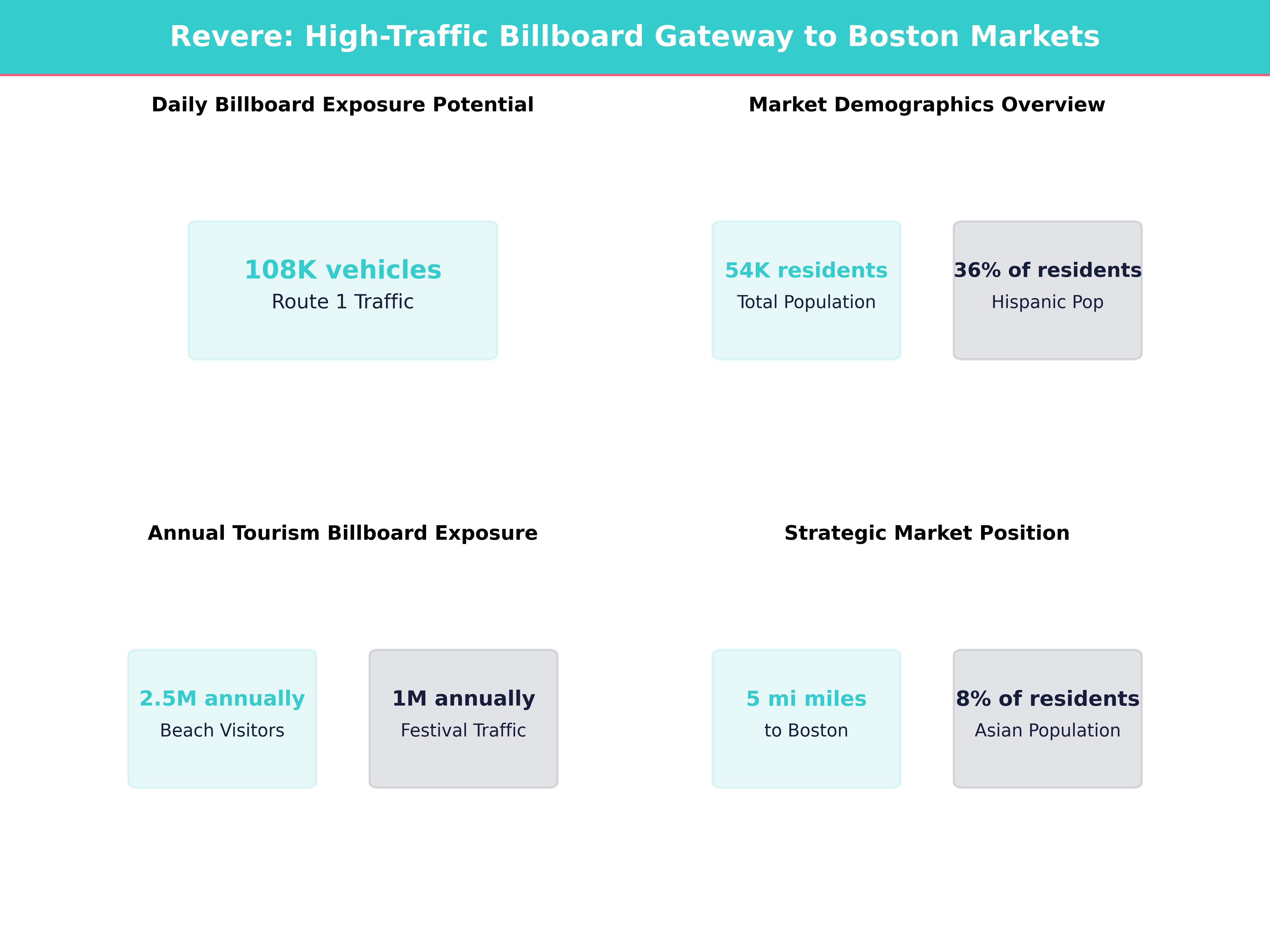Click the title 'Revere: High-Traffic Billboard Gateway to Boston Markets'

pyautogui.click(x=634, y=37)
